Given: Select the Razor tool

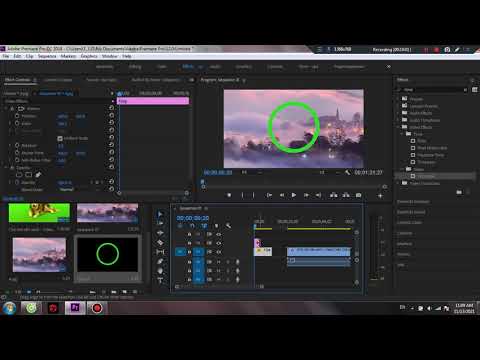Looking at the screenshot, I should (160, 242).
